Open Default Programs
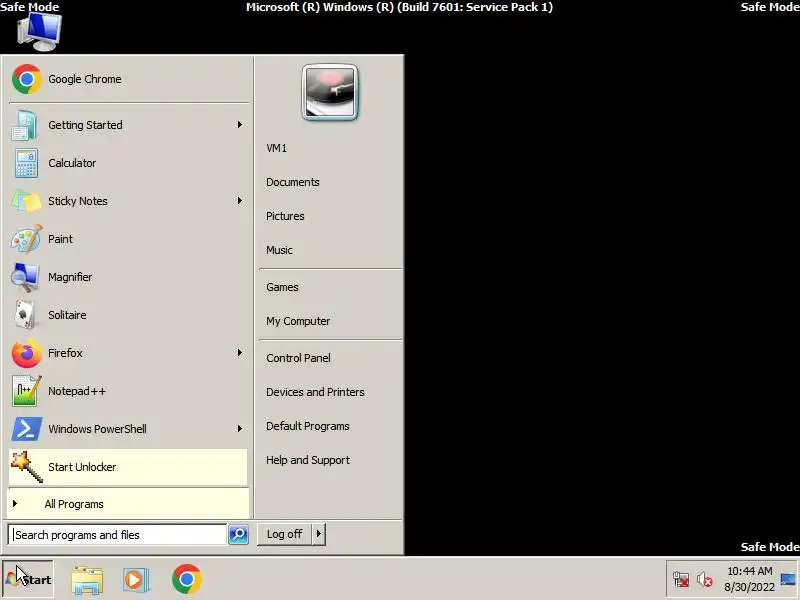Viewport: 800px width, 600px height. coord(308,427)
